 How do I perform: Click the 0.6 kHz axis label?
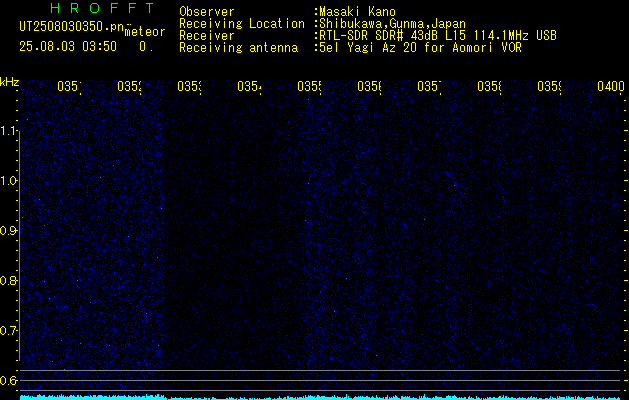click(x=8, y=380)
